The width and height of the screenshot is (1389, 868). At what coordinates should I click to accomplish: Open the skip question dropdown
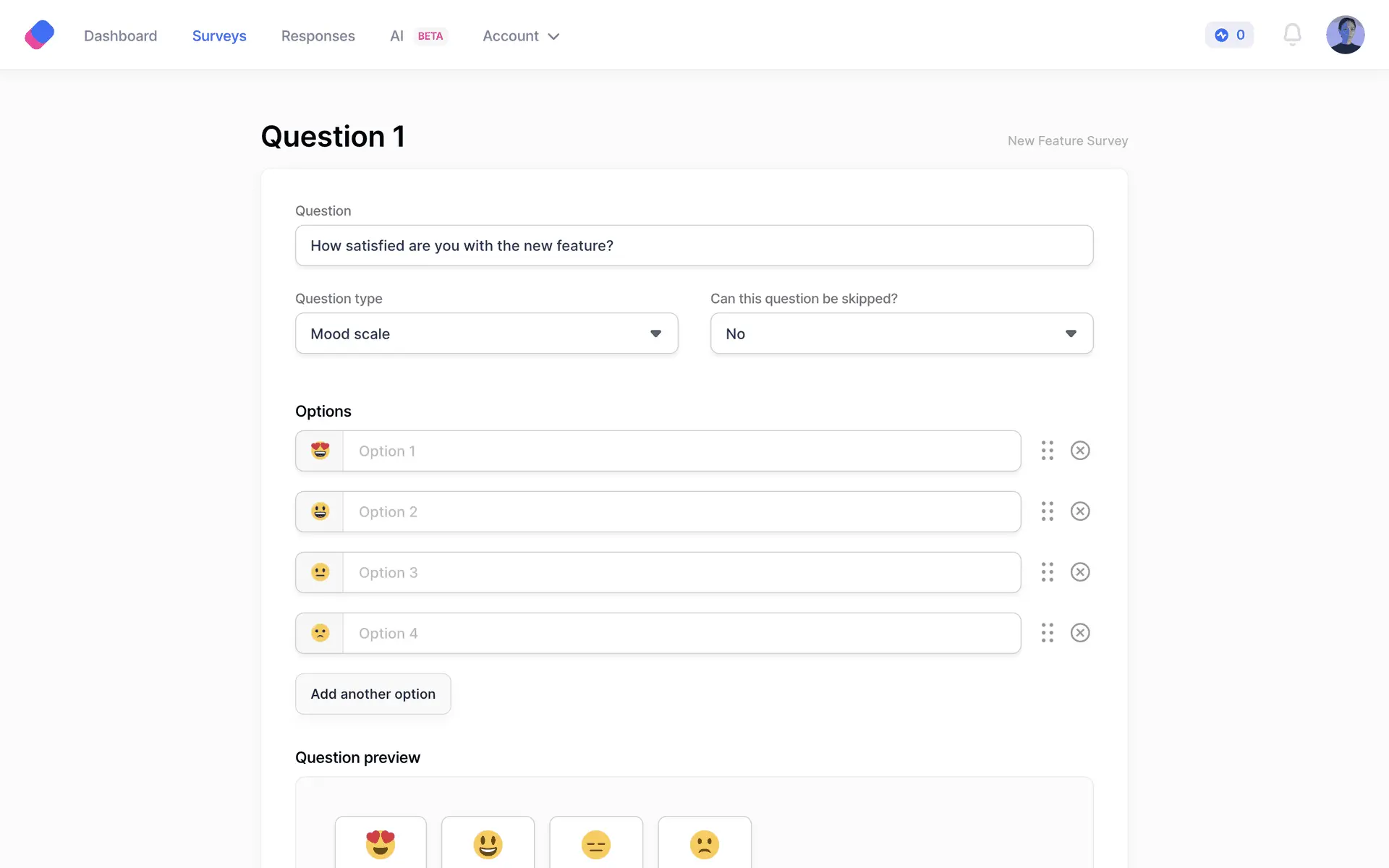point(901,333)
